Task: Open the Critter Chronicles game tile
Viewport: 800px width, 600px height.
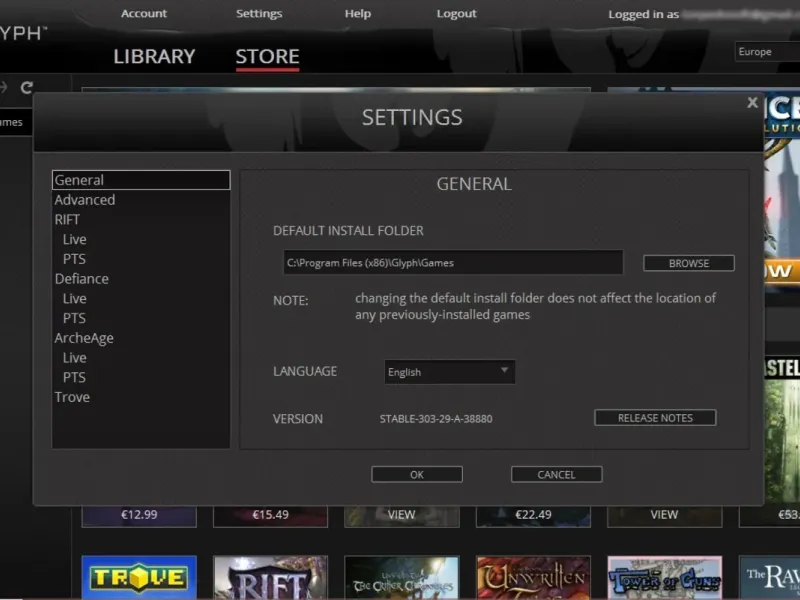Action: pyautogui.click(x=402, y=577)
